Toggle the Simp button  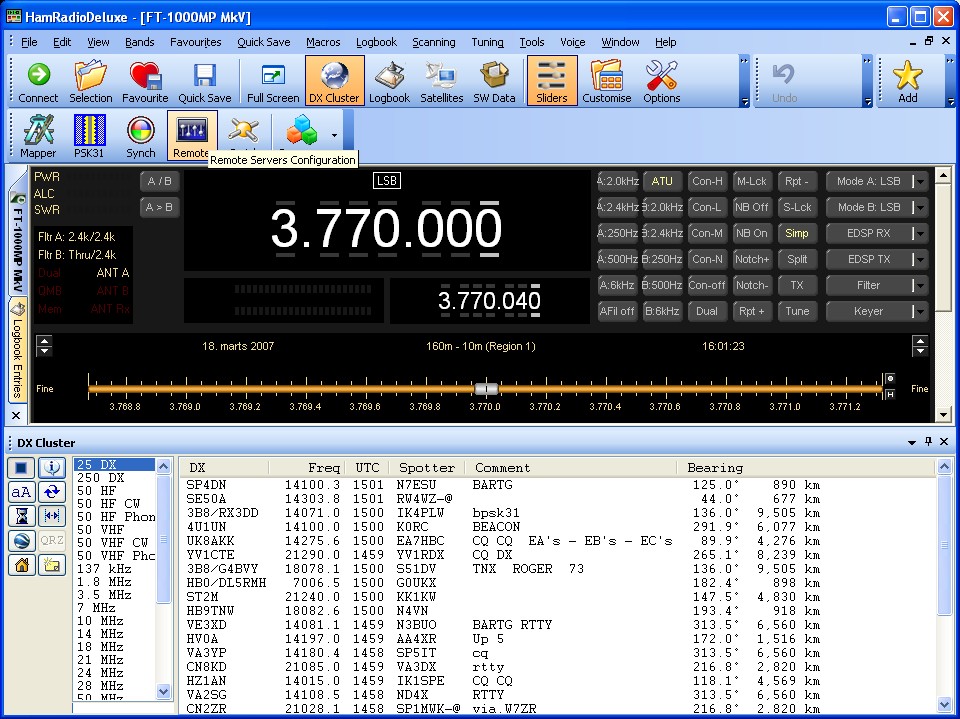[x=797, y=233]
